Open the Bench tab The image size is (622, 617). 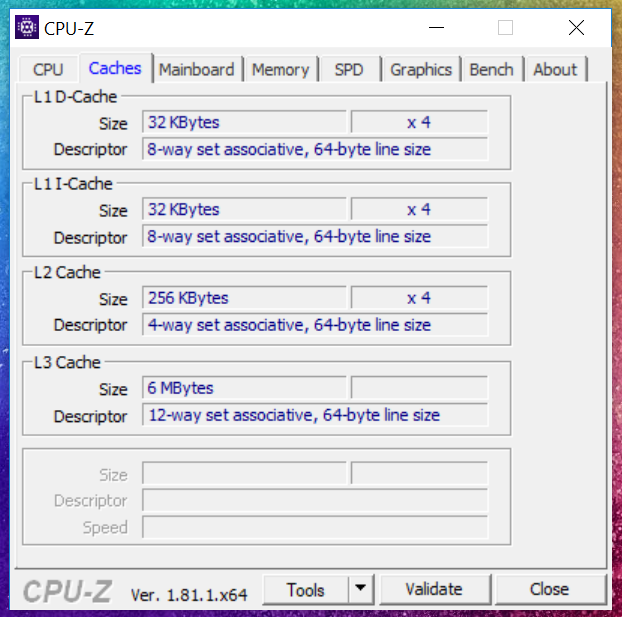[x=491, y=69]
